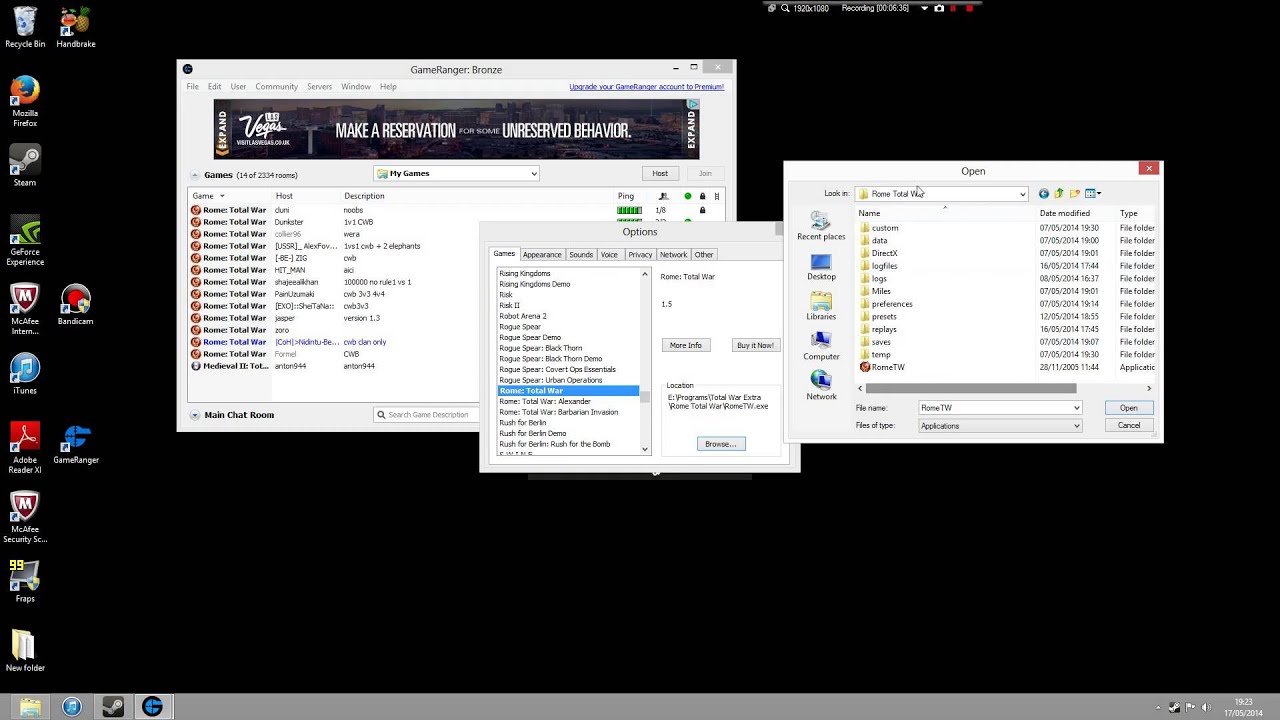The height and width of the screenshot is (720, 1280).
Task: Select Adobe Reader XI desktop icon
Action: click(25, 447)
